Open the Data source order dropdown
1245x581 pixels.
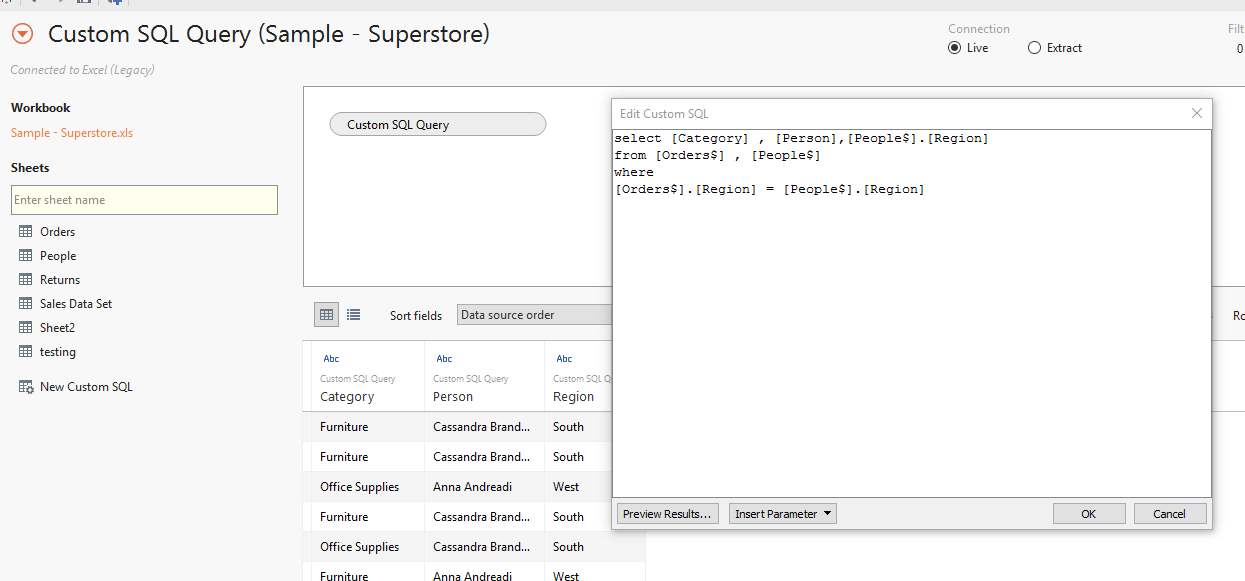(x=535, y=314)
